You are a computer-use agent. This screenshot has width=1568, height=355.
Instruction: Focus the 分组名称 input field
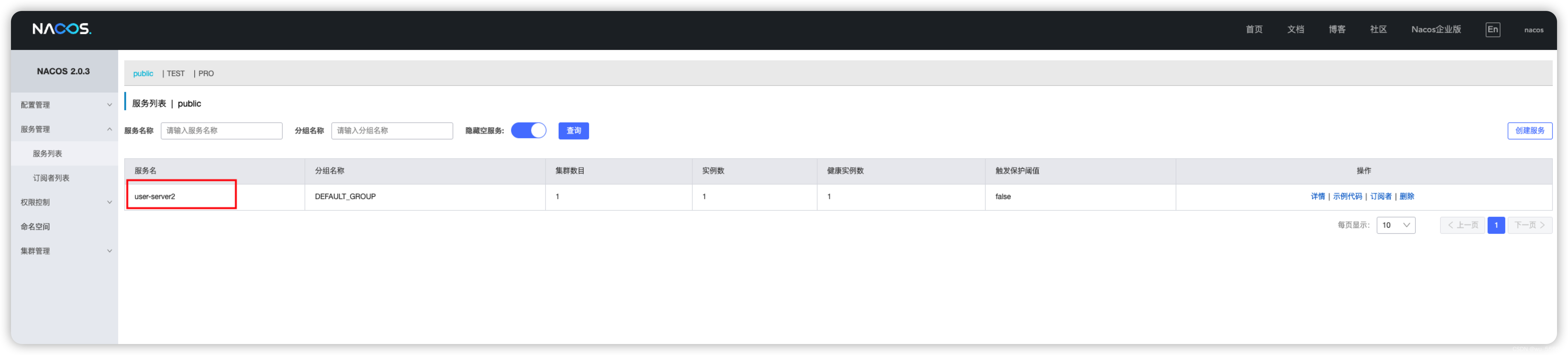point(392,131)
